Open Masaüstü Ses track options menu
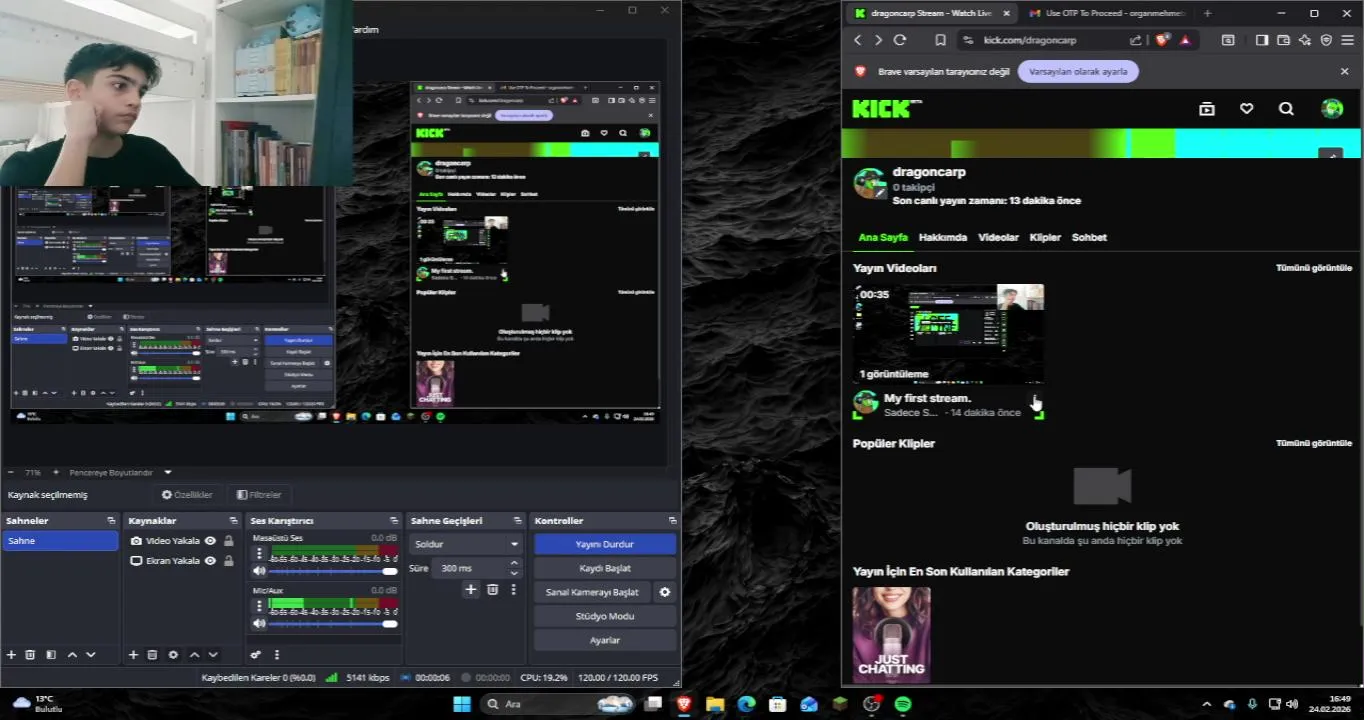This screenshot has height=720, width=1364. [259, 552]
